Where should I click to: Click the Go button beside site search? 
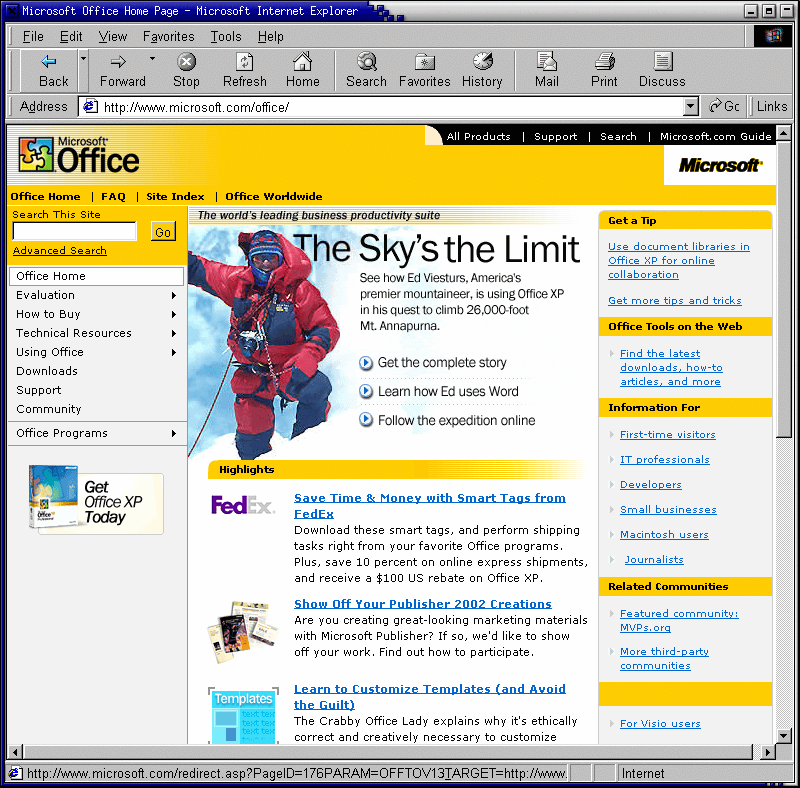point(163,232)
